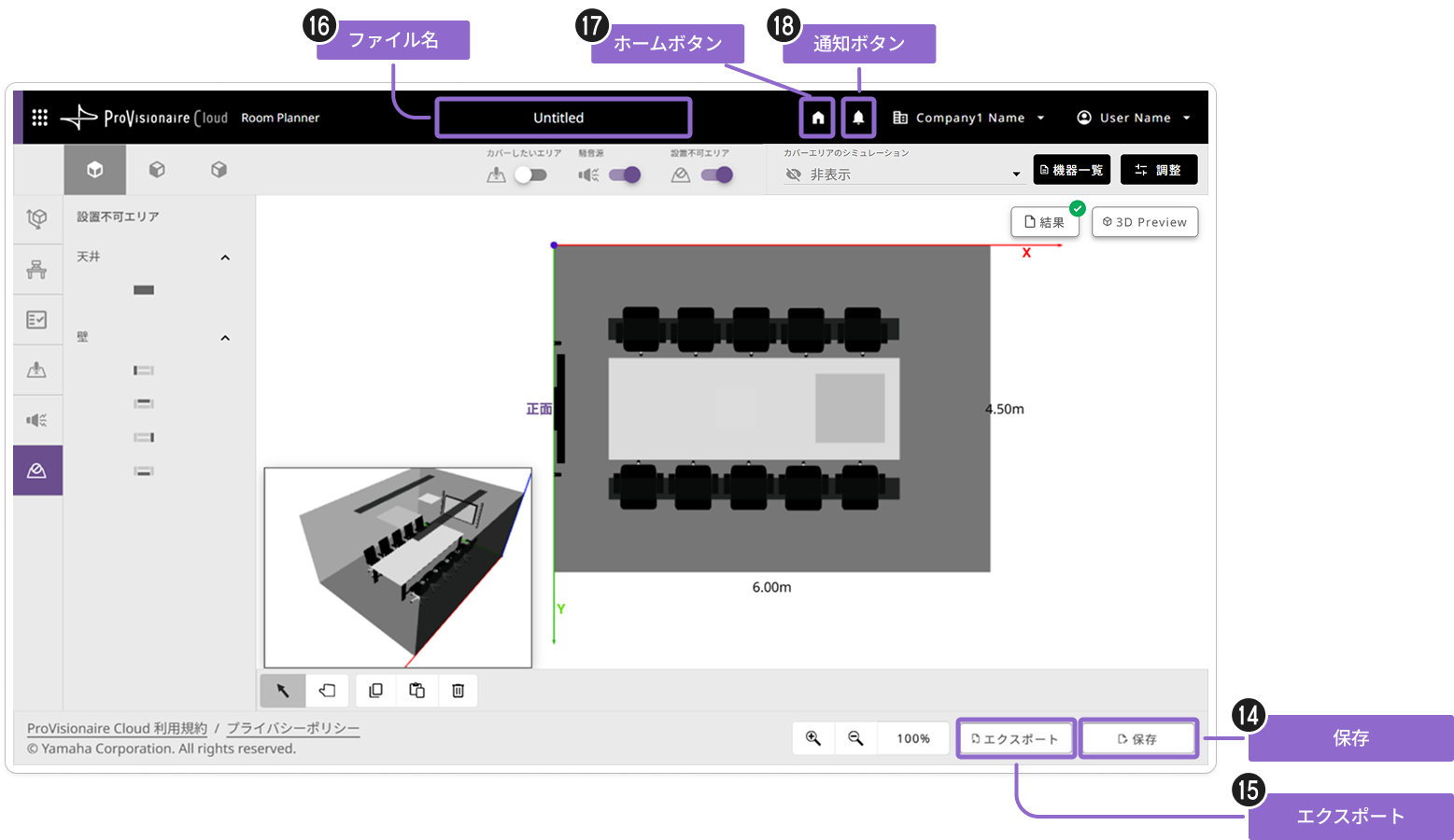Click the 機器一覧 button
Viewport: 1454px width, 840px height.
pyautogui.click(x=1072, y=170)
